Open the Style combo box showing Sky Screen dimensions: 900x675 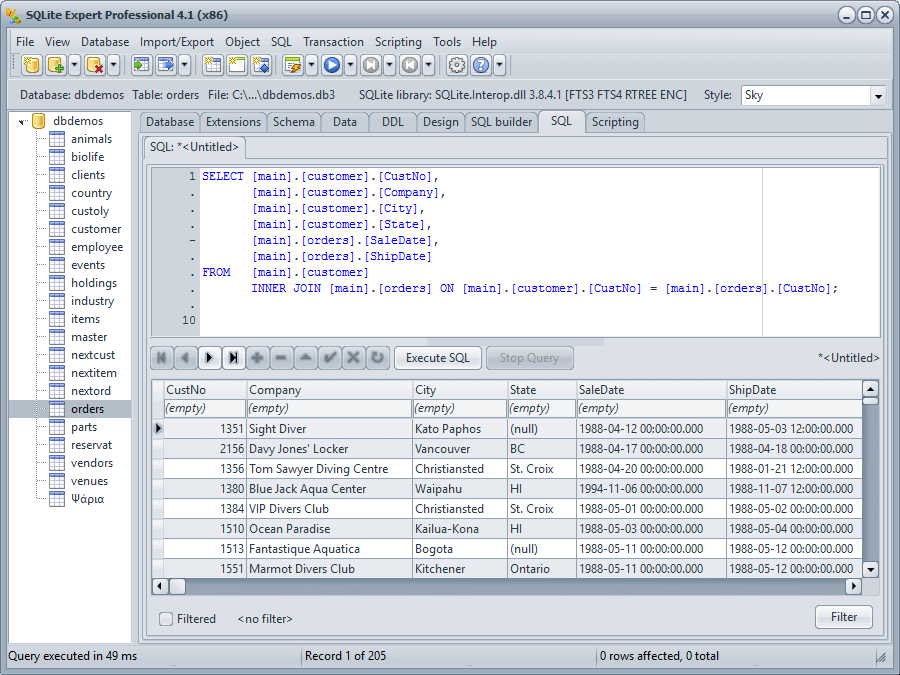813,95
